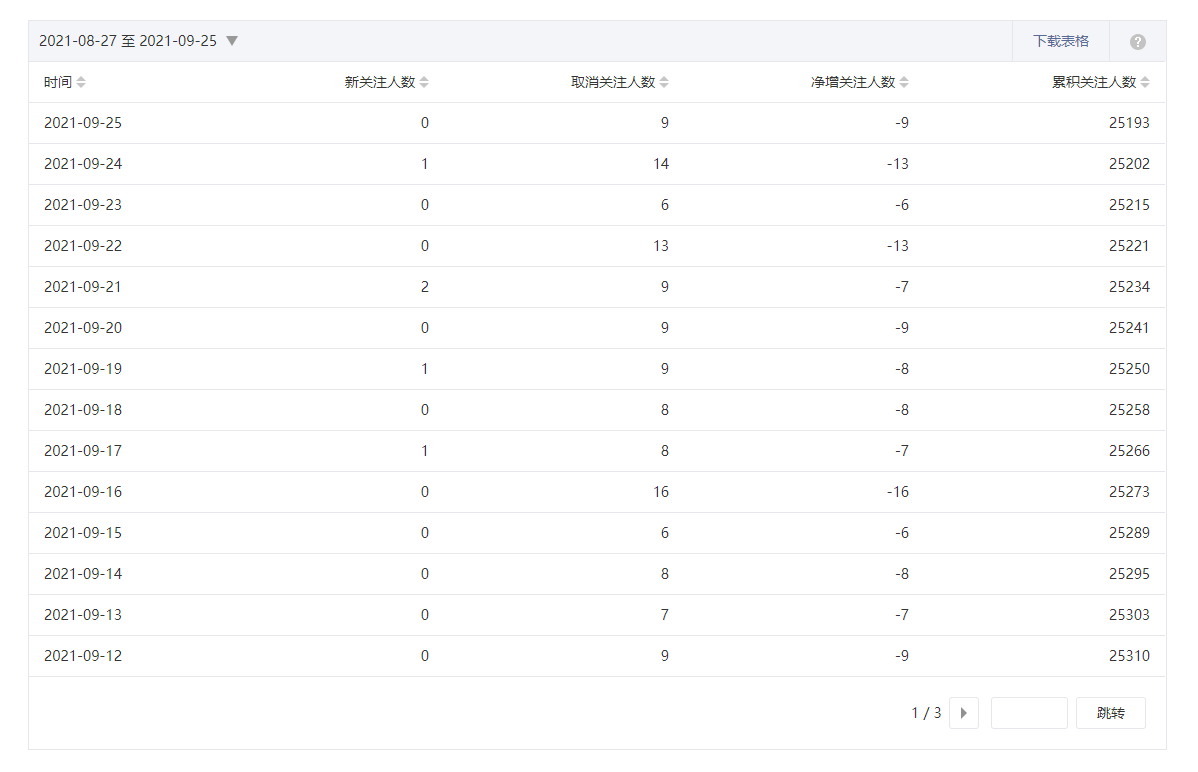Sort by 新关注人数 column sort arrows
This screenshot has width=1198, height=772.
click(x=424, y=82)
